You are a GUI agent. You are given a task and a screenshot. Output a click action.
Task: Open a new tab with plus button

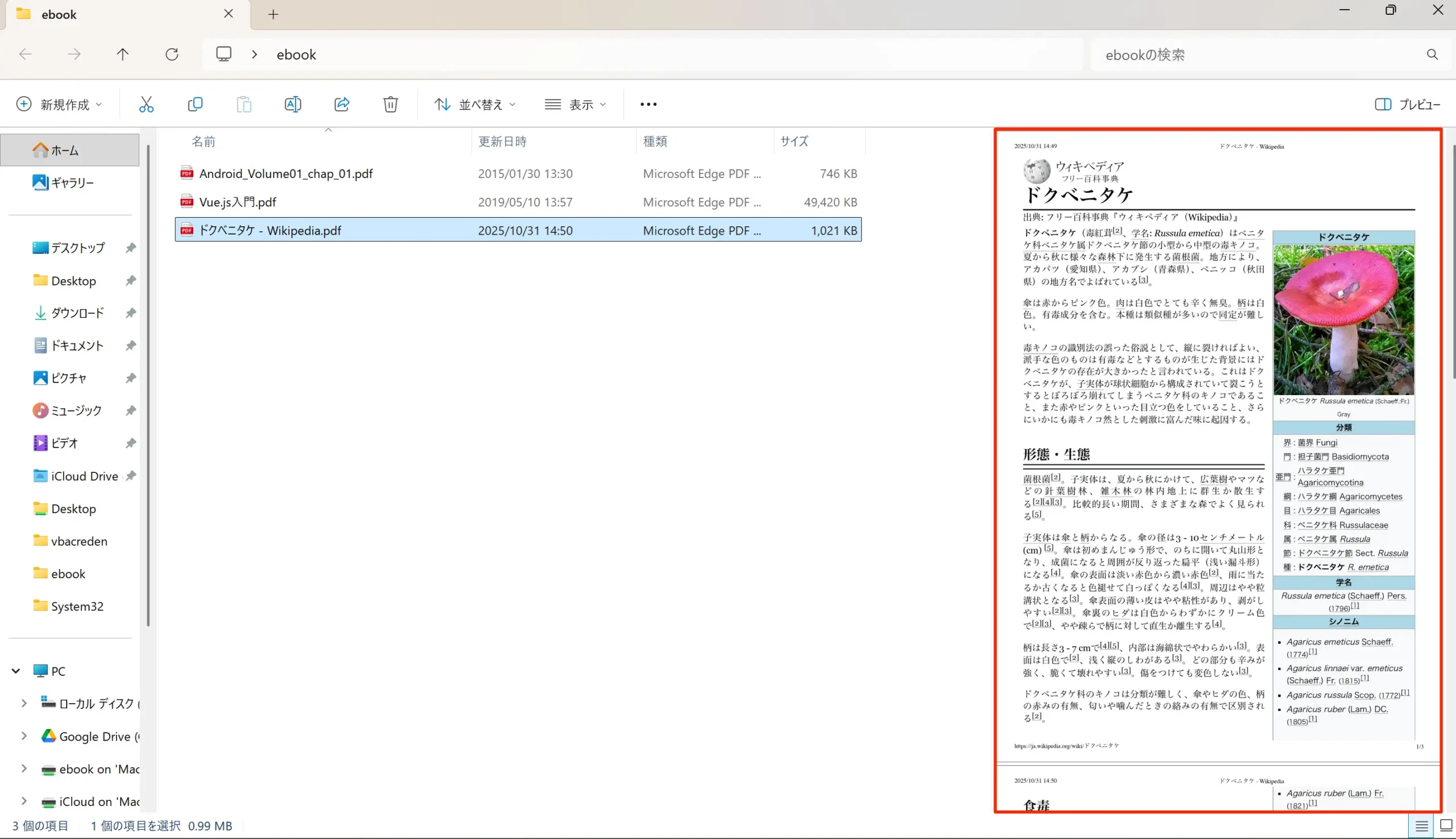273,14
